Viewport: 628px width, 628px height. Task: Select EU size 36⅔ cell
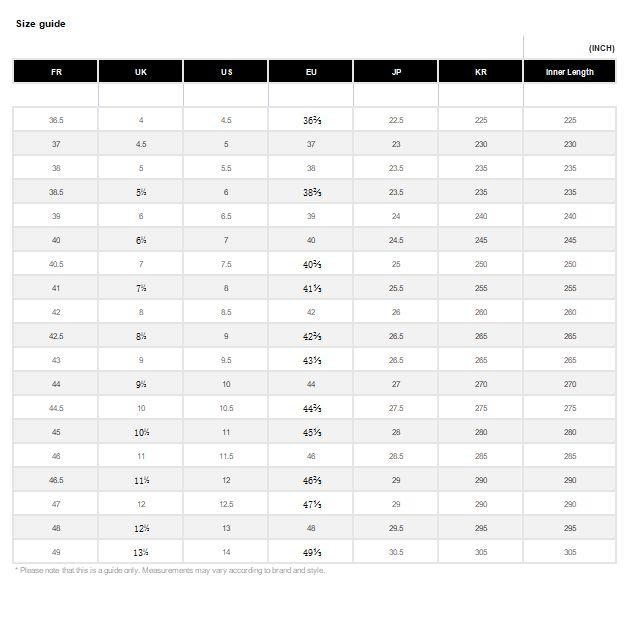click(311, 120)
